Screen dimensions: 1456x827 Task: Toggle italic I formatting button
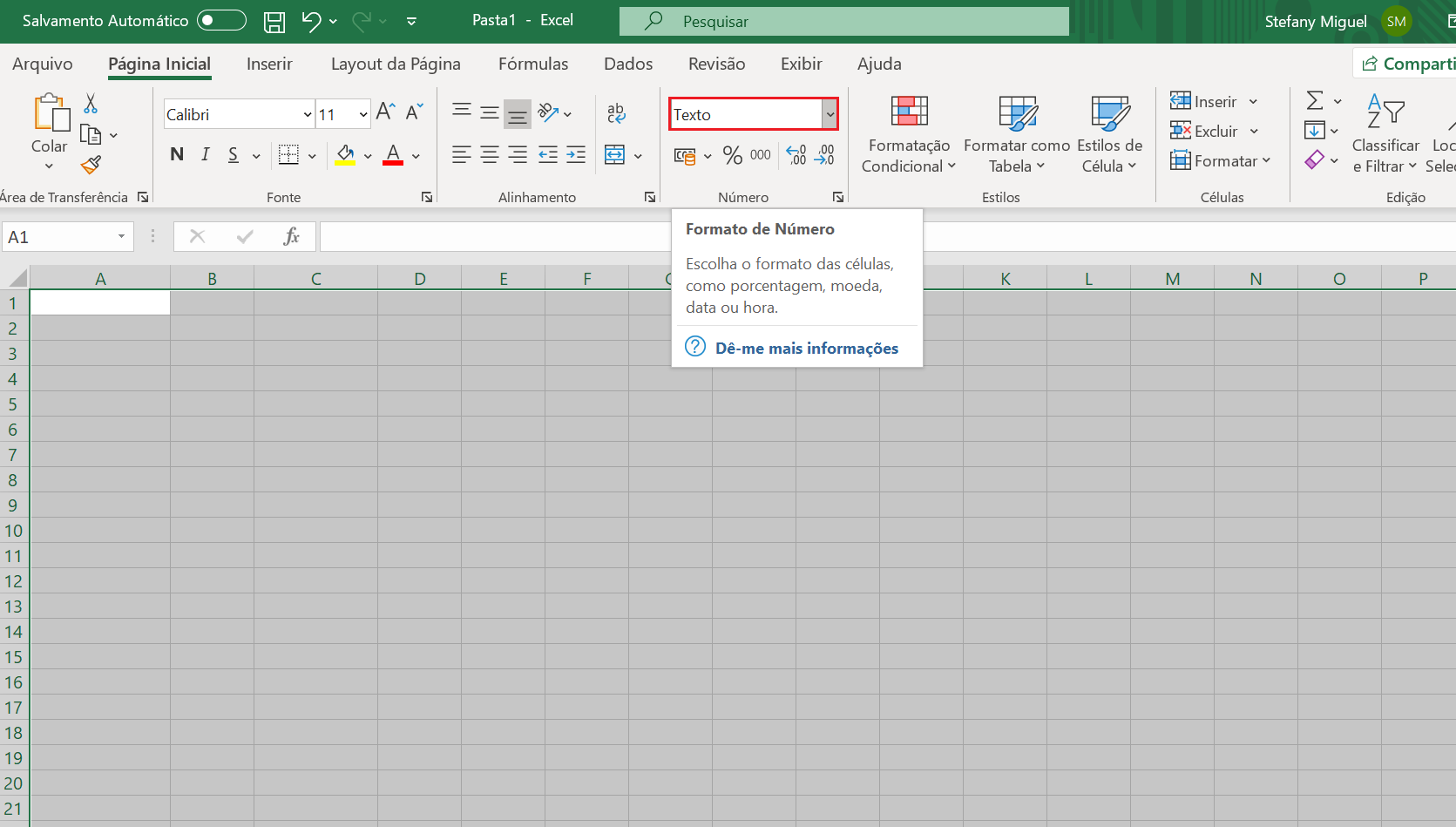click(x=206, y=154)
